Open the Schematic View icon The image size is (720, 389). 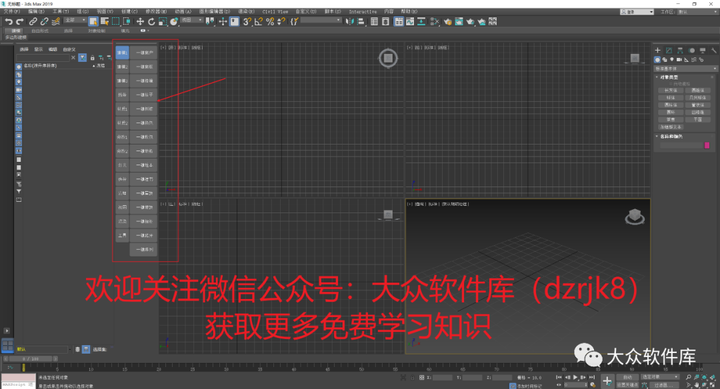click(x=421, y=21)
